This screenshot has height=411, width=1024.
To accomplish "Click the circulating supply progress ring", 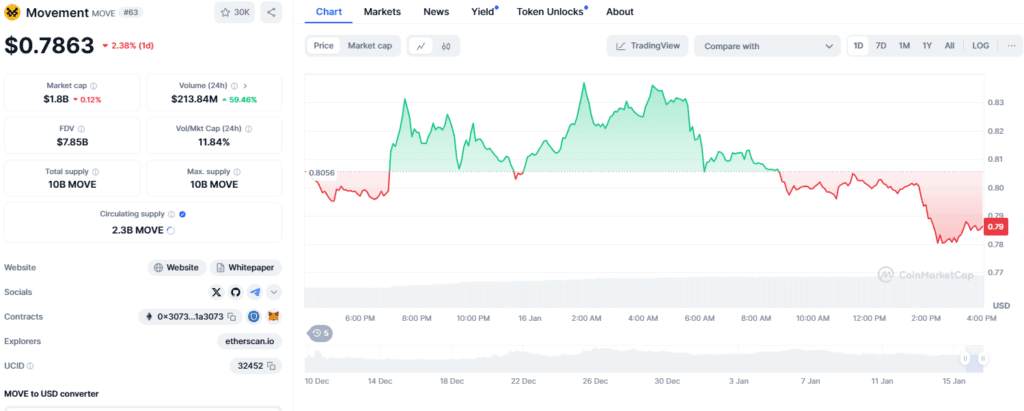I will (171, 231).
